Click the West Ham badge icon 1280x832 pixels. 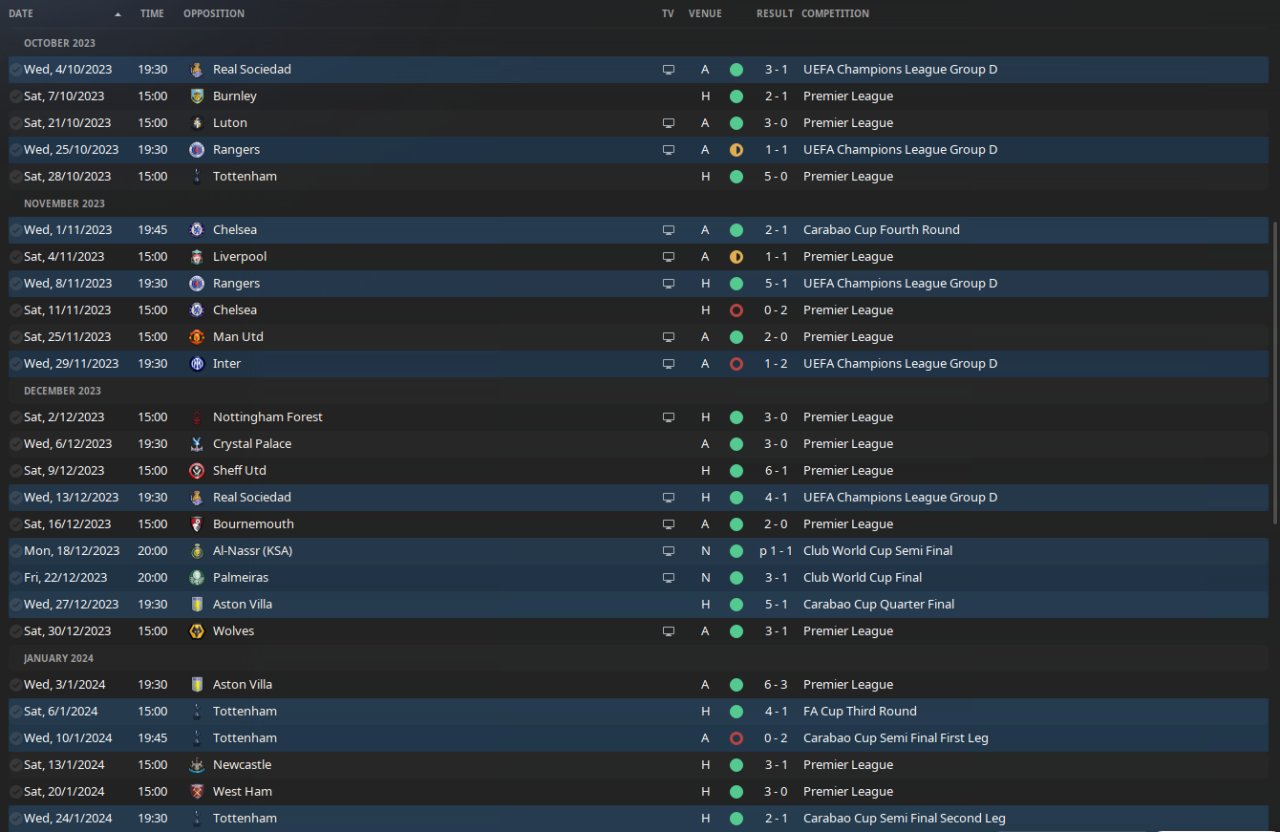(197, 792)
